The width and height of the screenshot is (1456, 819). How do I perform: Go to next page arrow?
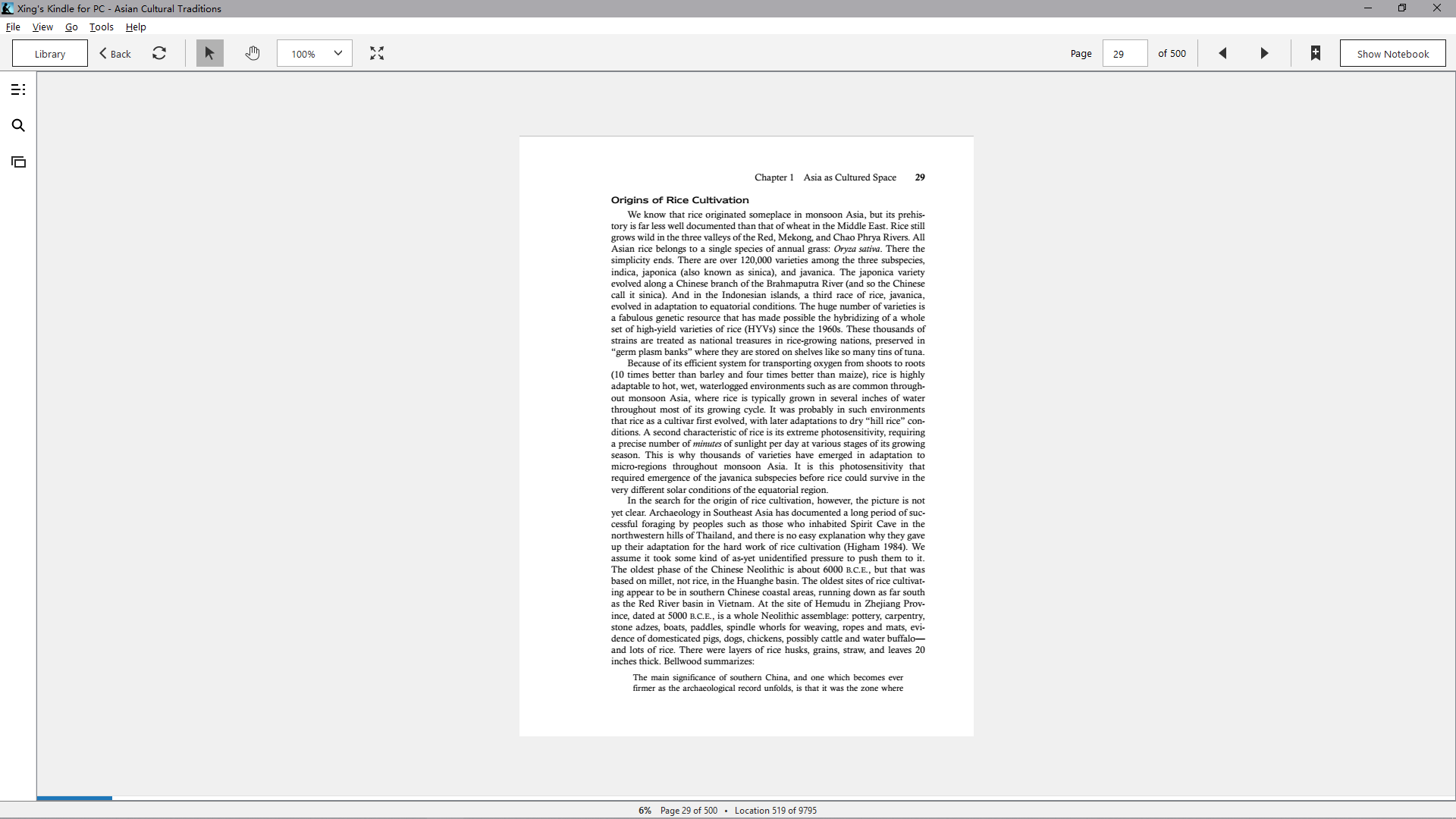[x=1264, y=53]
